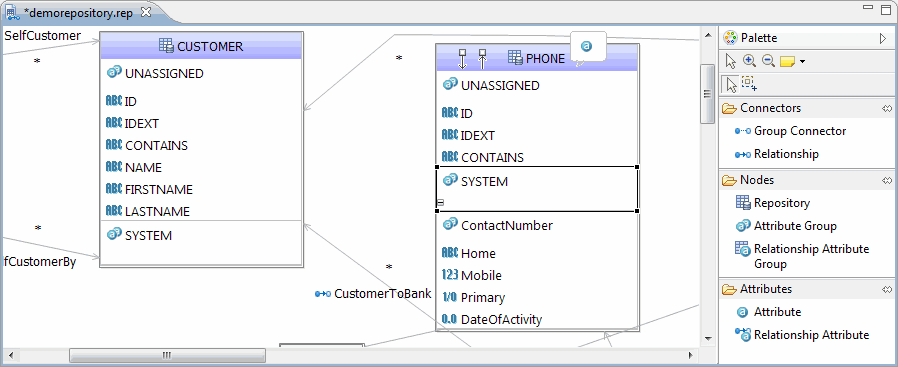The width and height of the screenshot is (898, 367).
Task: Open the Note tool dropdown arrow
Action: 802,62
